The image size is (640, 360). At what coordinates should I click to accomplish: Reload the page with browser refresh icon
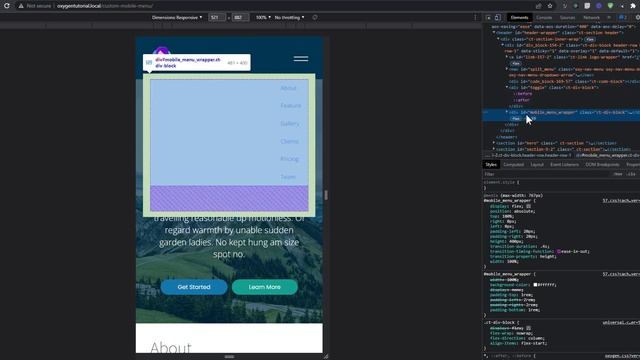coord(7,6)
